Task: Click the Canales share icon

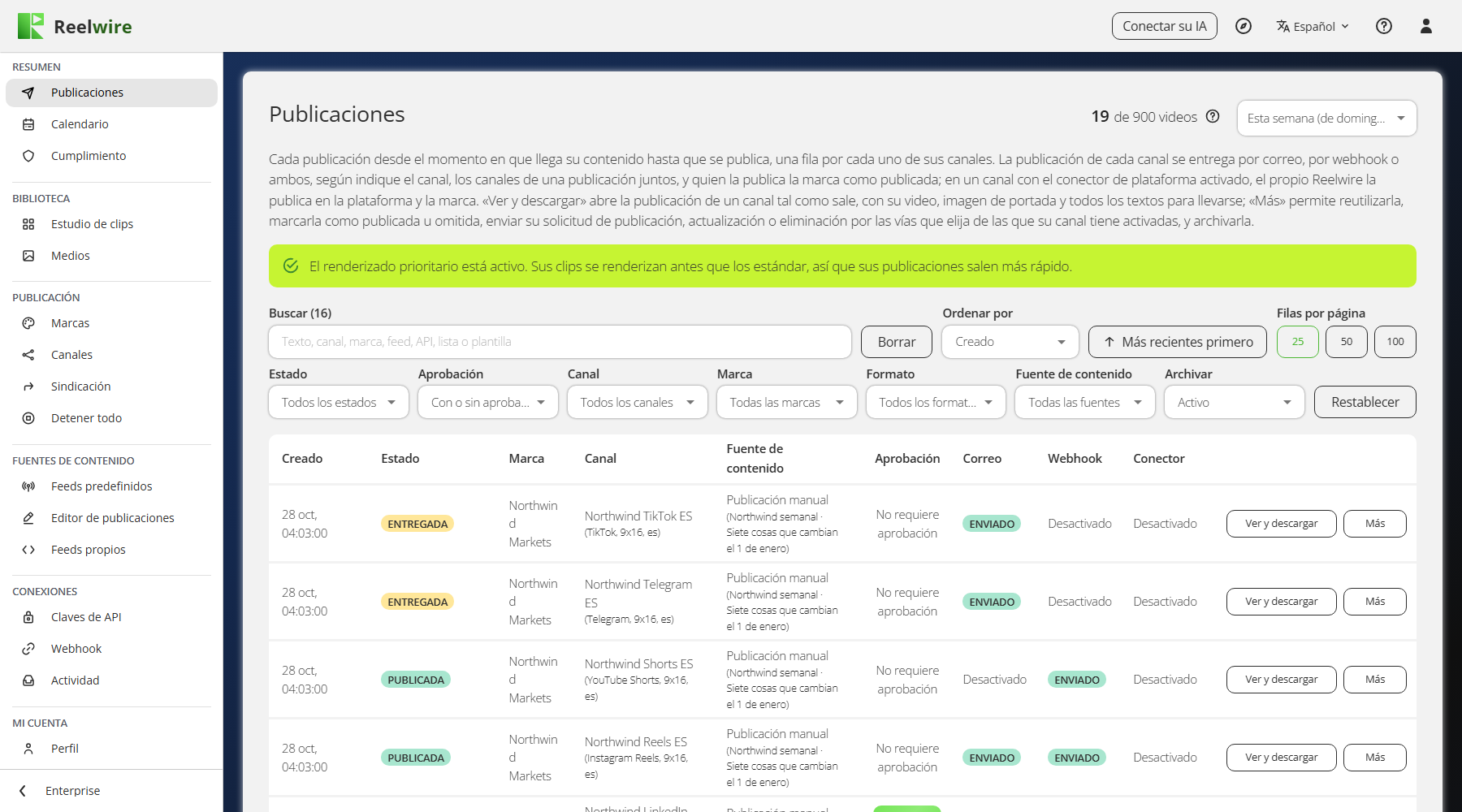Action: pyautogui.click(x=28, y=355)
